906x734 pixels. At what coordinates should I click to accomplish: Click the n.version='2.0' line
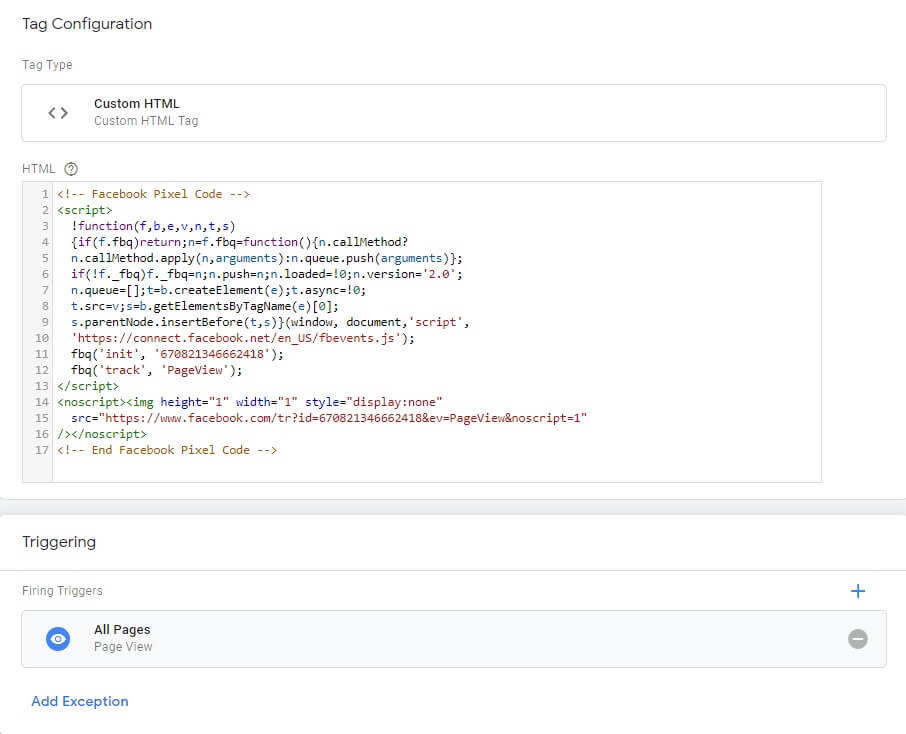[x=266, y=274]
